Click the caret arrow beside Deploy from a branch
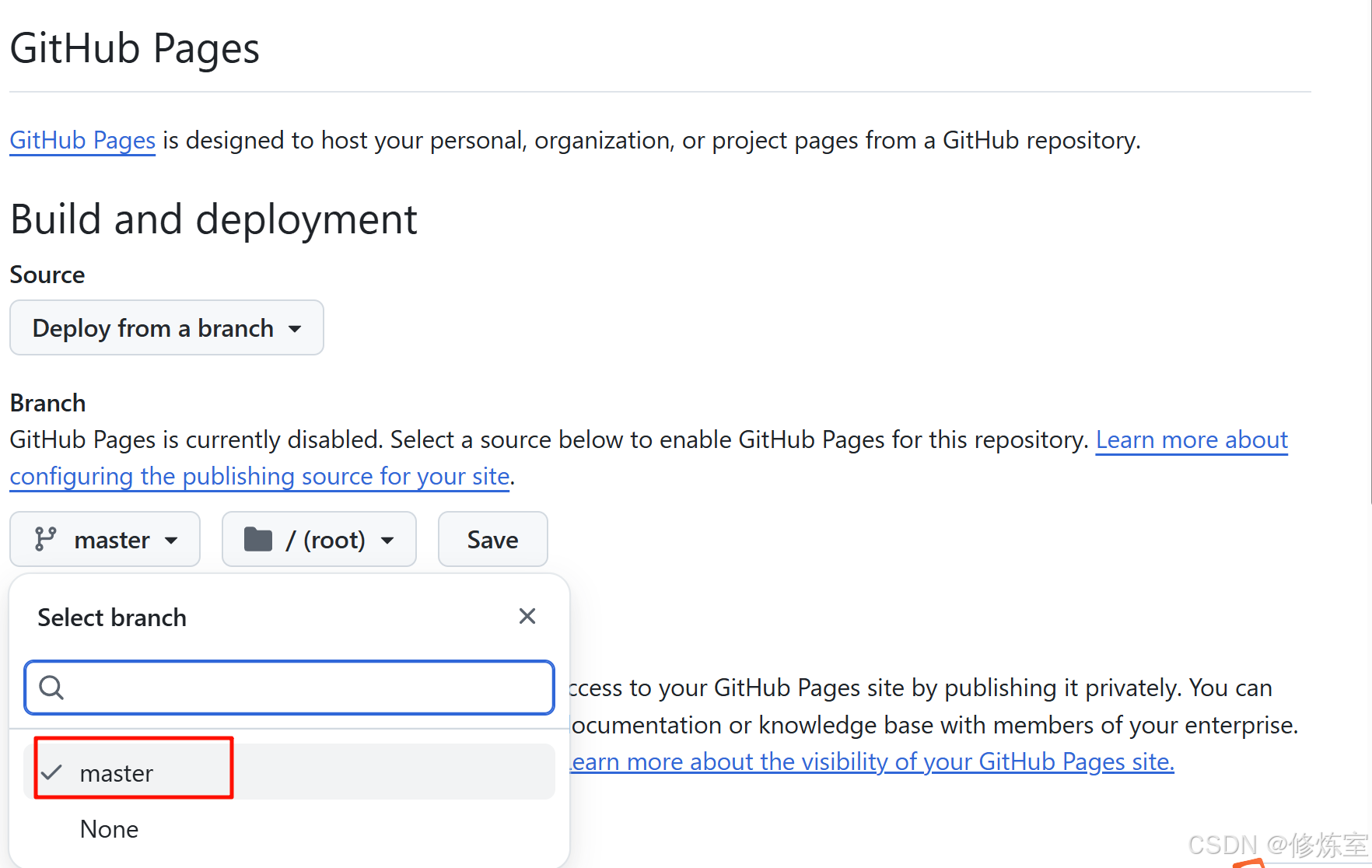This screenshot has width=1372, height=868. click(295, 329)
